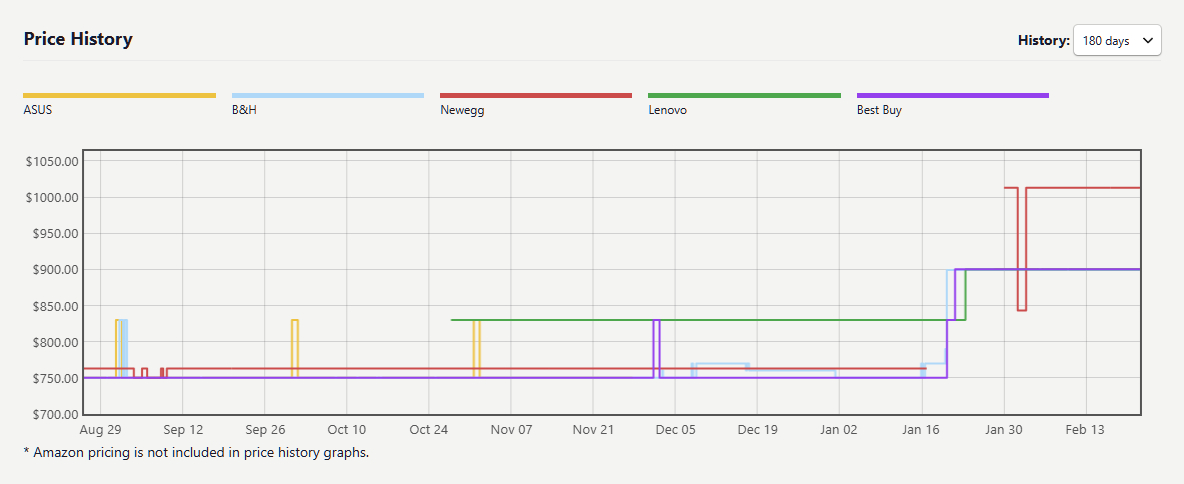Image resolution: width=1184 pixels, height=484 pixels.
Task: Hide the Lenovo series via its label
Action: pos(667,110)
